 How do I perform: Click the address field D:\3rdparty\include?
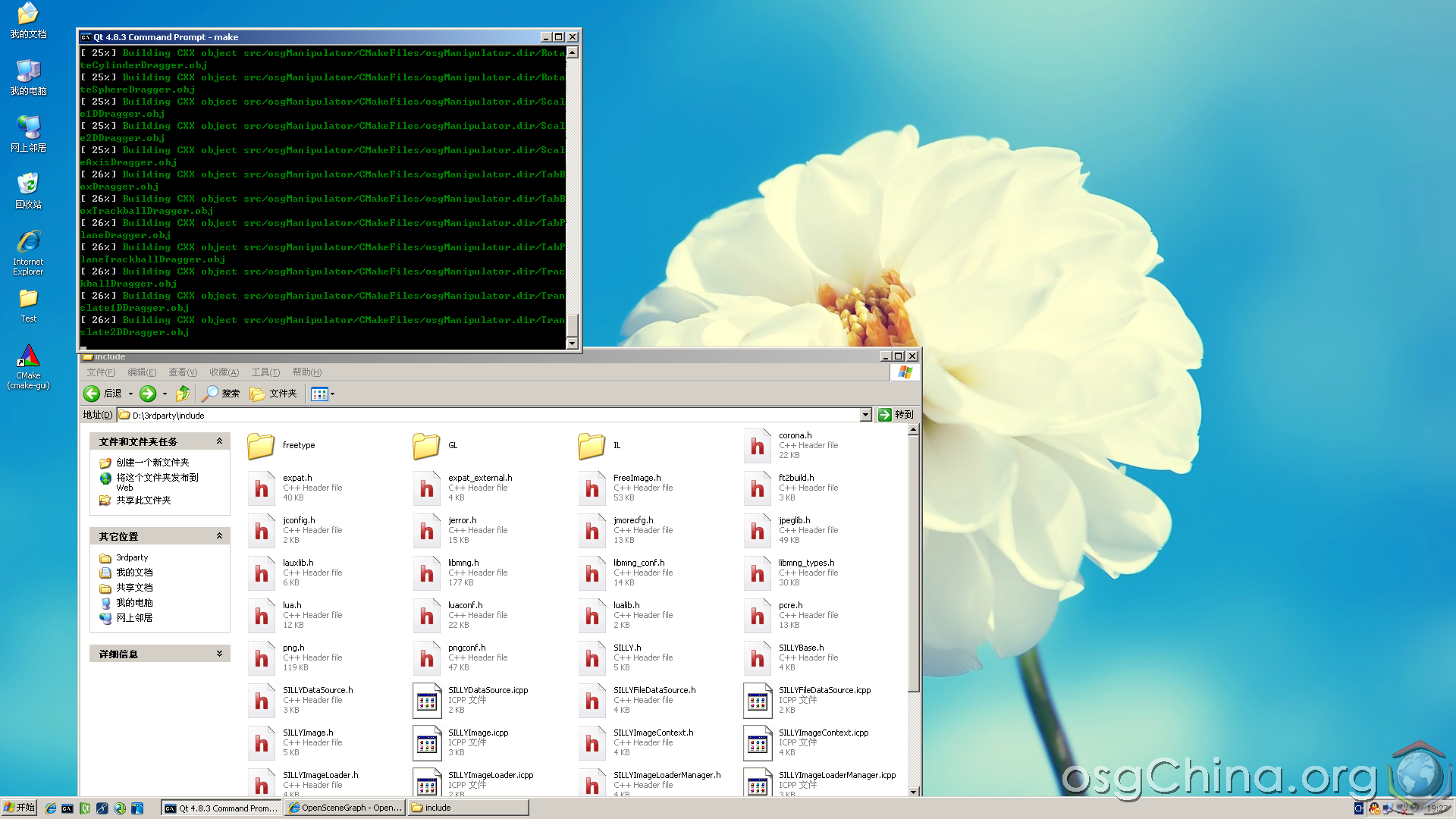point(488,415)
